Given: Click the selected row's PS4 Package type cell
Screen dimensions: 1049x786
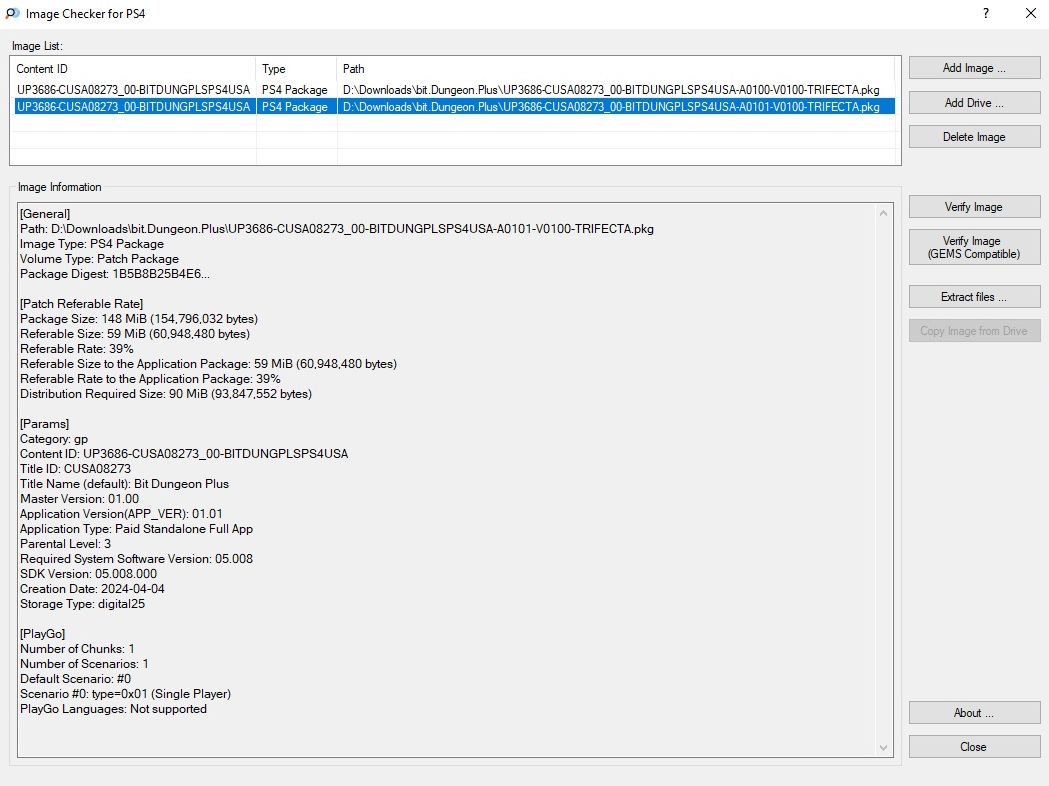Looking at the screenshot, I should click(294, 106).
